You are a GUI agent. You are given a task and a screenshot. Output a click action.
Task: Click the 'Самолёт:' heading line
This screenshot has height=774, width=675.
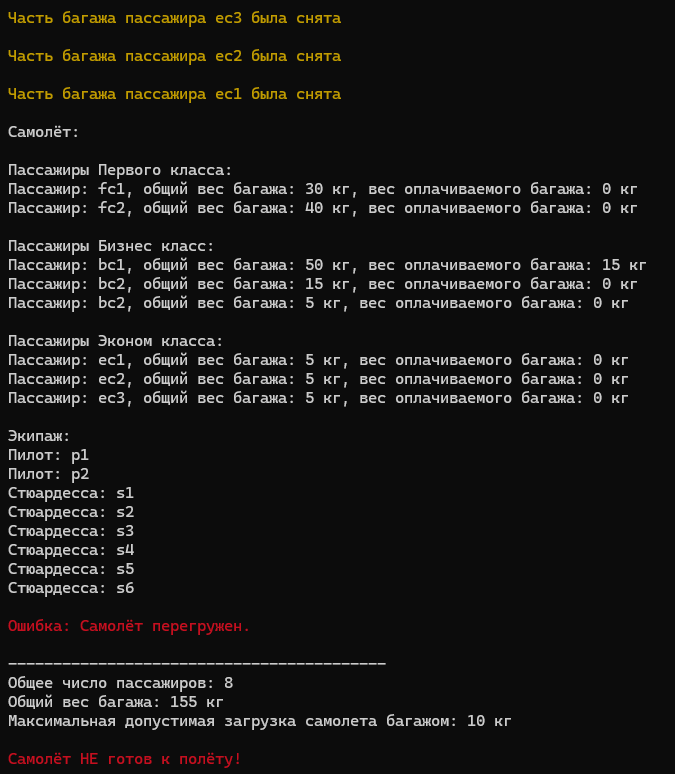click(43, 132)
